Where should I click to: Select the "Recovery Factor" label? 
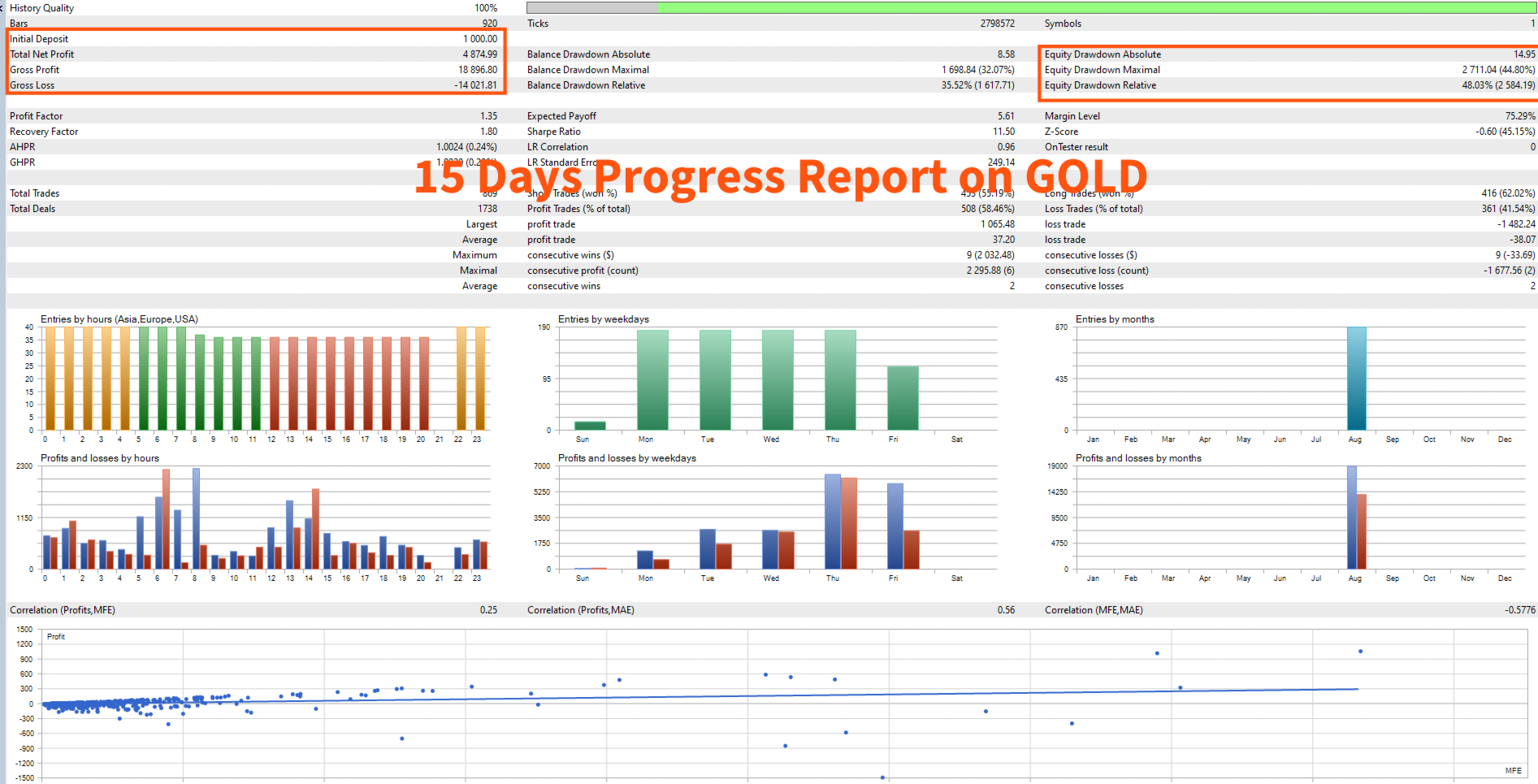44,132
